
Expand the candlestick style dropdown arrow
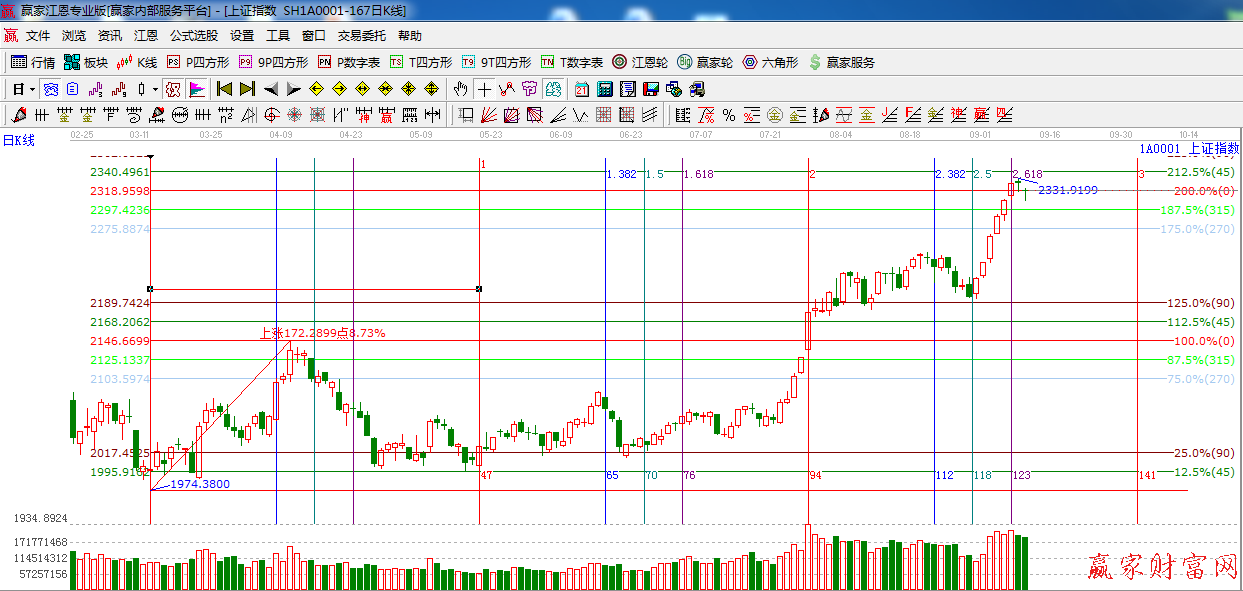[155, 89]
